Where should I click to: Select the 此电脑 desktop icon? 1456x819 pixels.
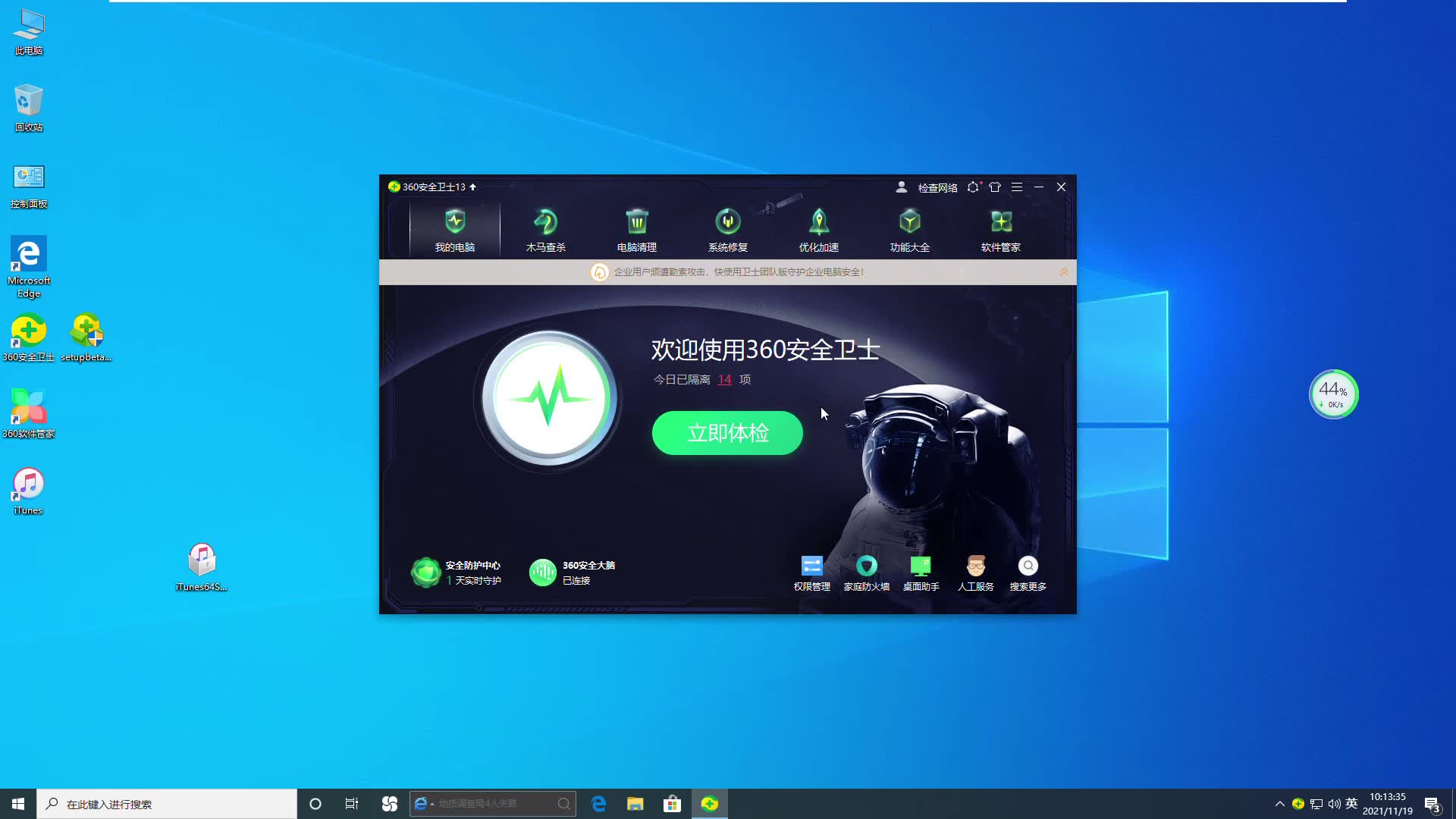pos(29,33)
